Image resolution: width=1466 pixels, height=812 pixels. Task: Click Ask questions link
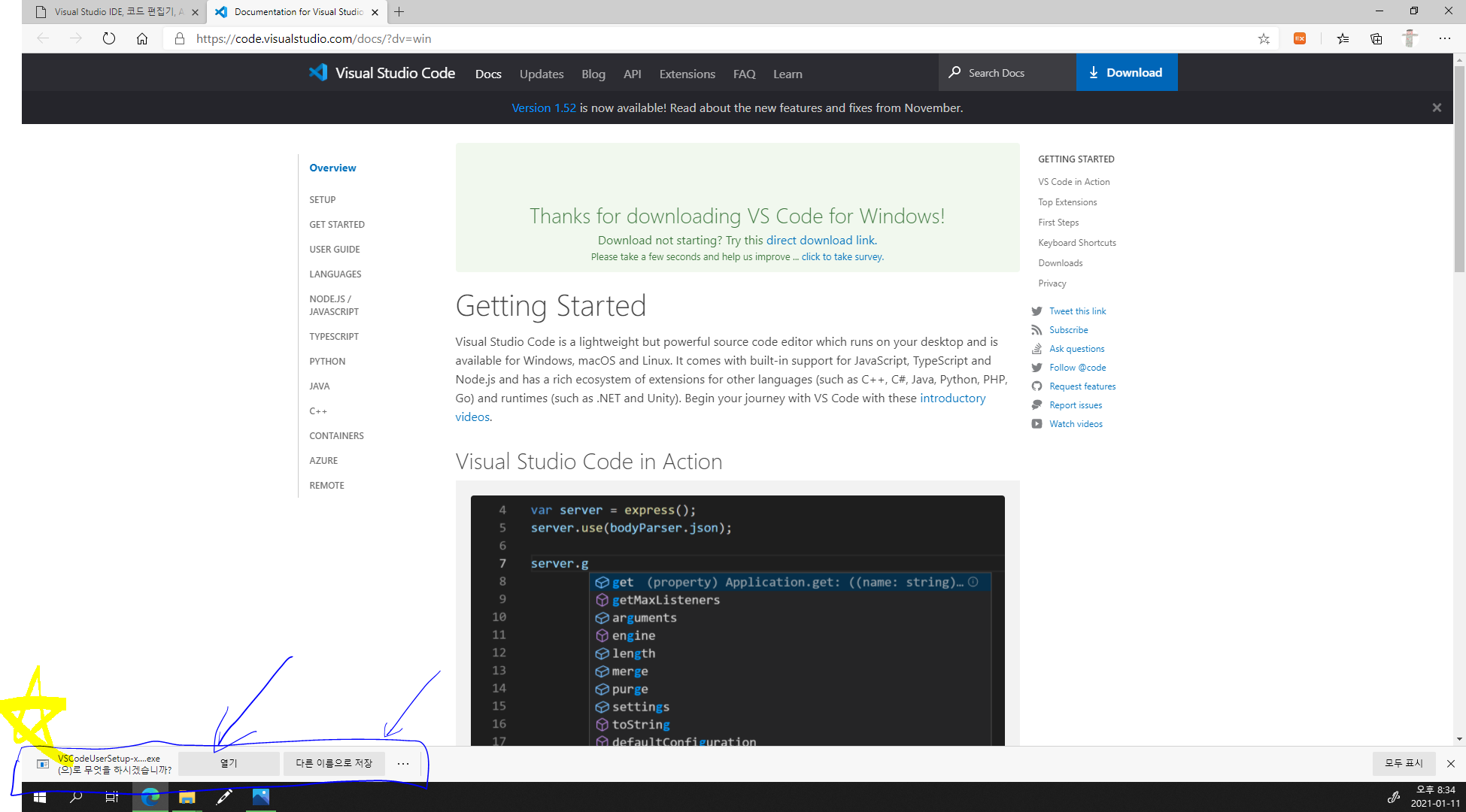coord(1077,348)
